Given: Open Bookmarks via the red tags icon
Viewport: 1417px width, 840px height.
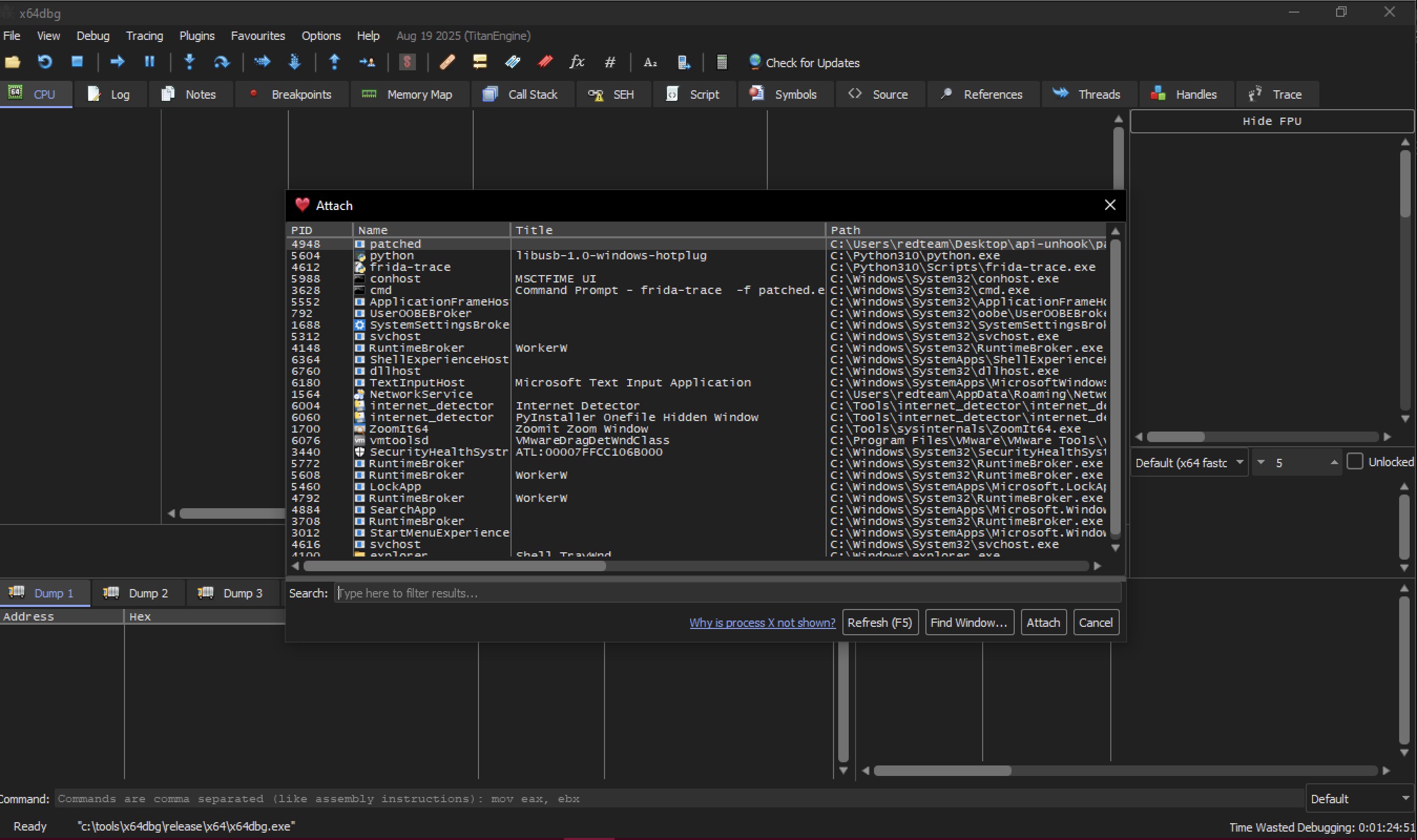Looking at the screenshot, I should click(x=545, y=62).
